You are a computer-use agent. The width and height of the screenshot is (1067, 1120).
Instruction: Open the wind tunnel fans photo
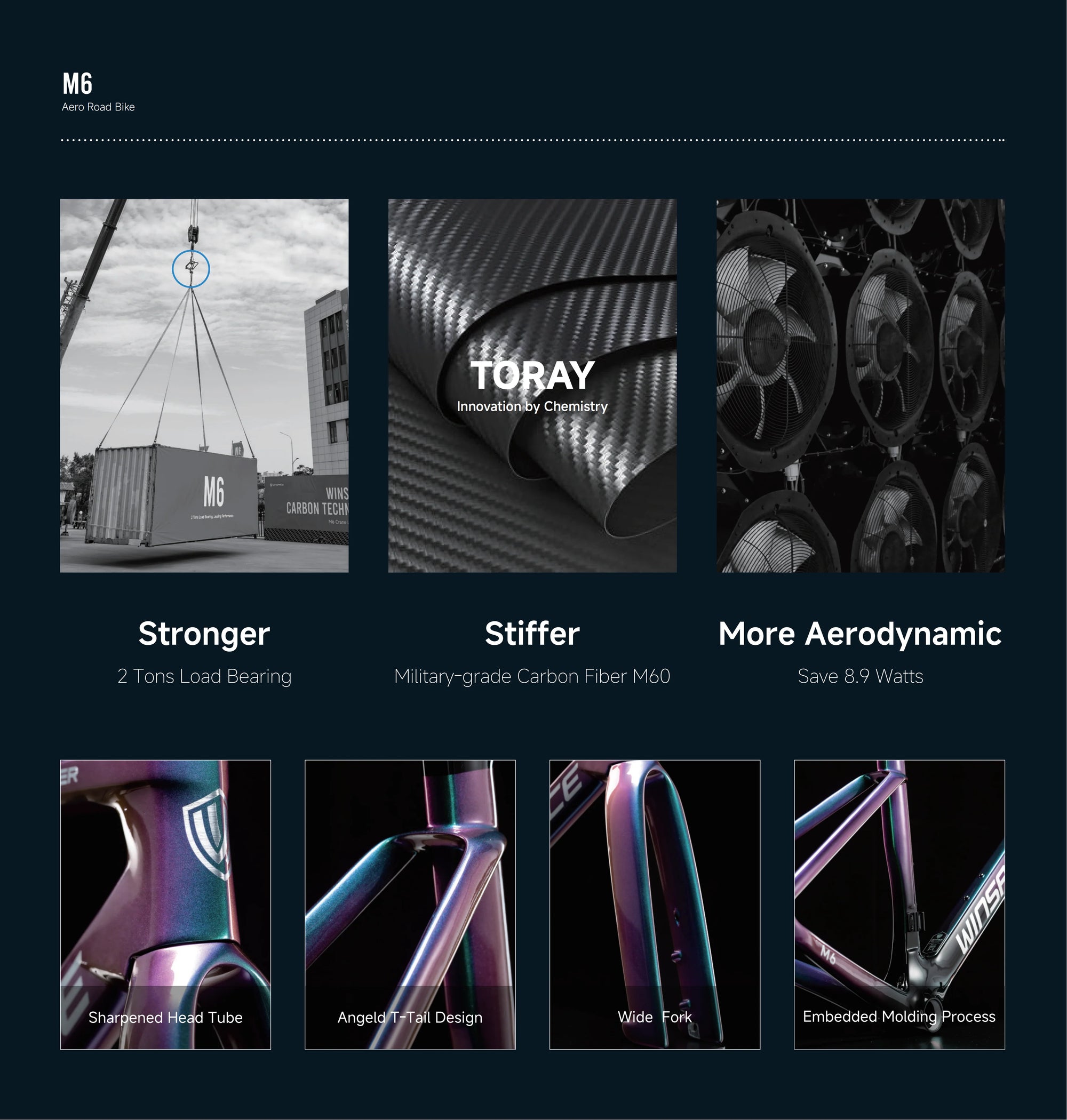tap(861, 386)
